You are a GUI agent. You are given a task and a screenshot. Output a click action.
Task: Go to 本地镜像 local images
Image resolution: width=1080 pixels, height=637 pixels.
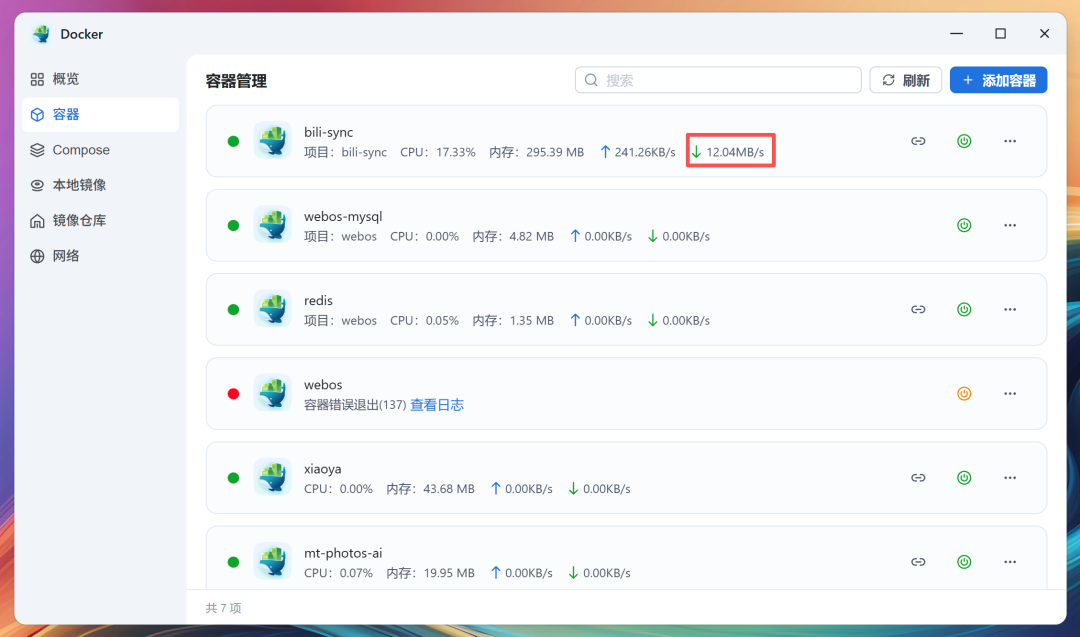[x=100, y=185]
